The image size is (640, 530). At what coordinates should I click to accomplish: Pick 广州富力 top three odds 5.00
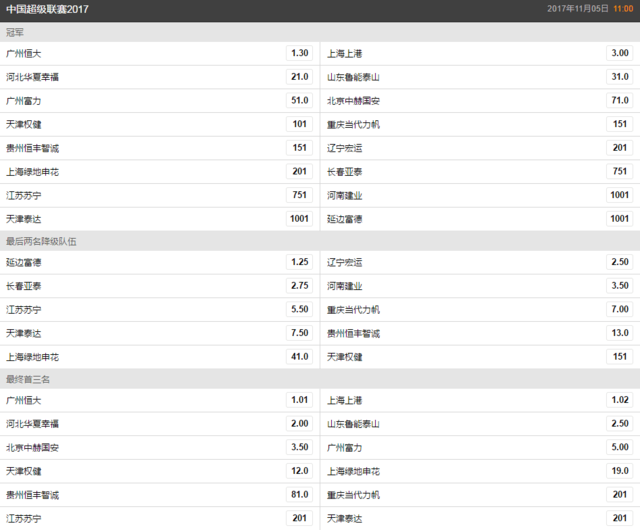point(620,448)
